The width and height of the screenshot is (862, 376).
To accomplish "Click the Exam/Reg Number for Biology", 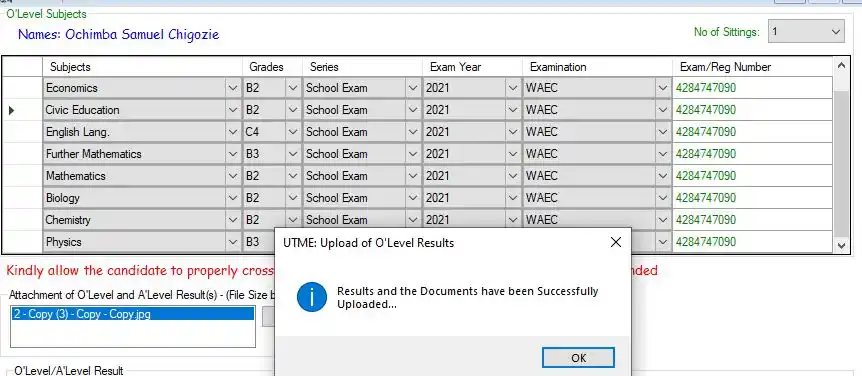I will point(752,198).
